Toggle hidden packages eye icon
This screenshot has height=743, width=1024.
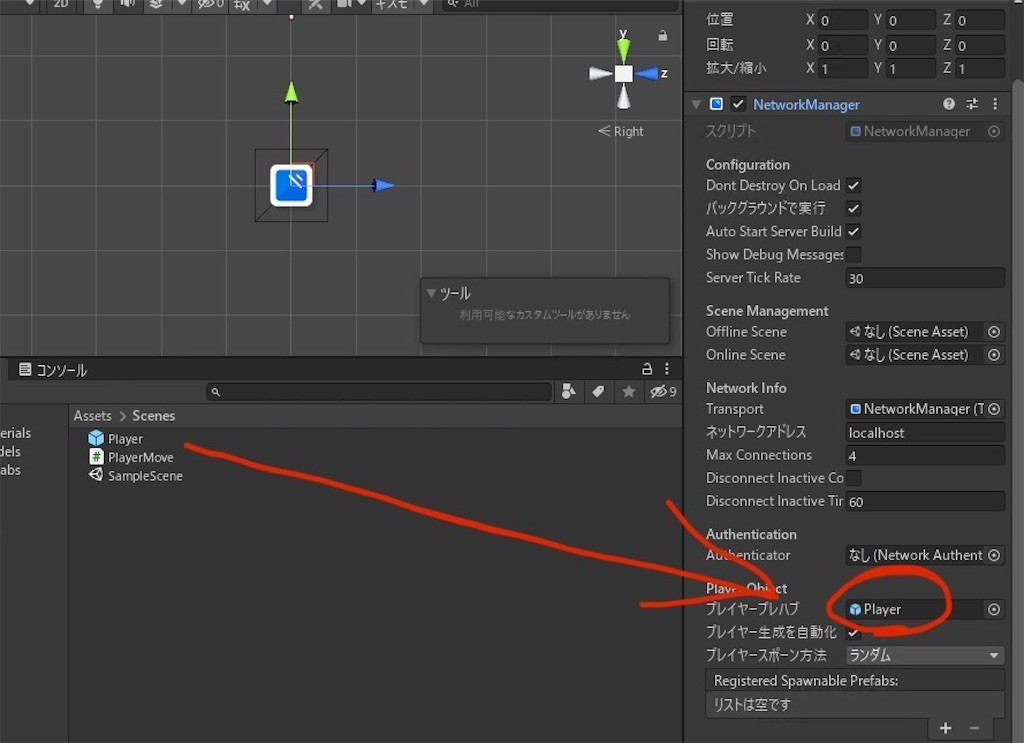663,391
